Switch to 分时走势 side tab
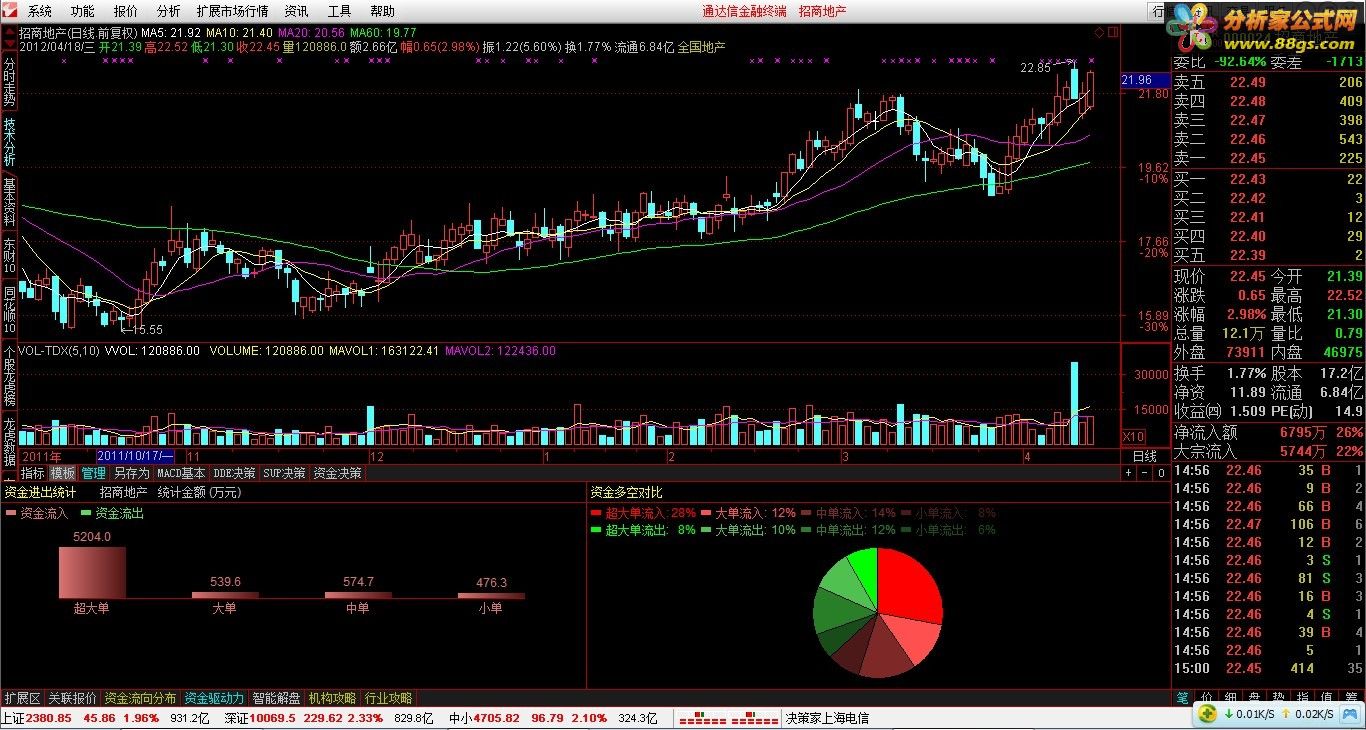Image resolution: width=1366 pixels, height=730 pixels. 9,82
